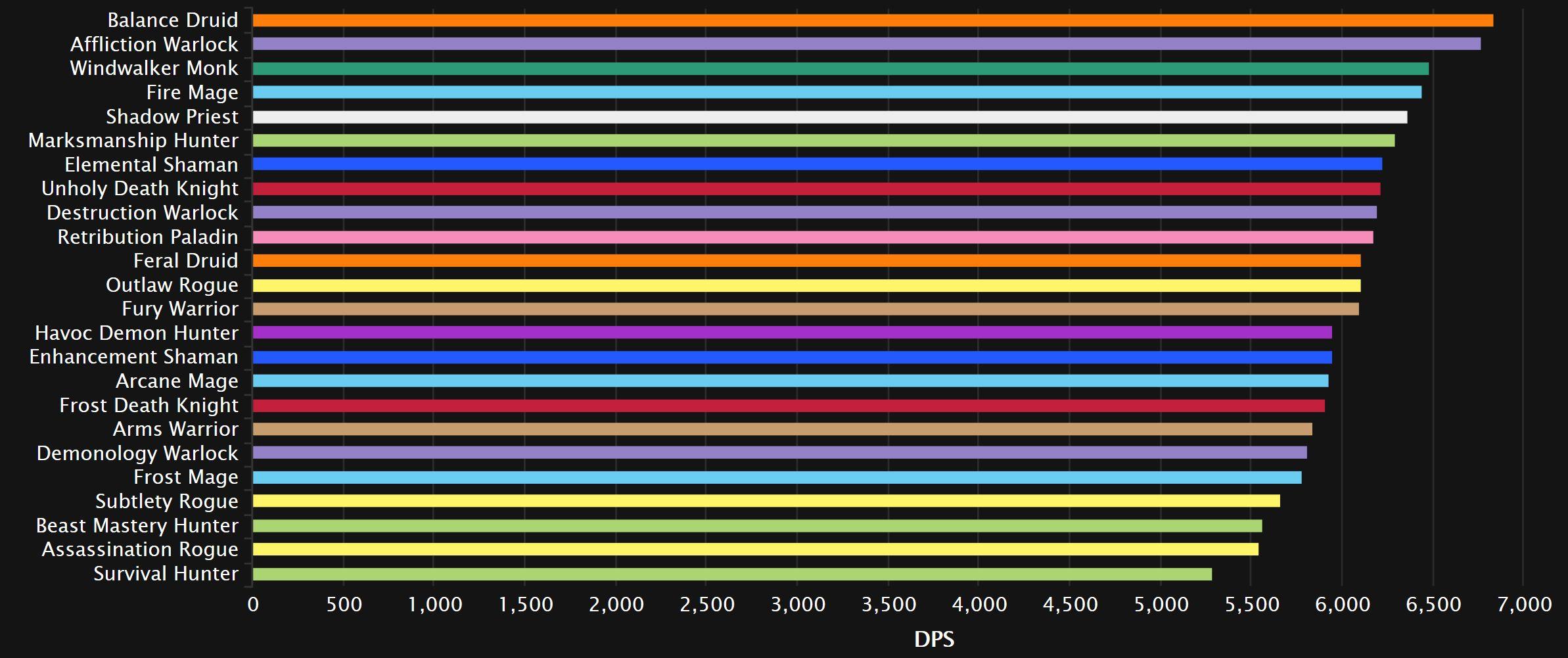
Task: Select the white Shadow Priest bar
Action: [830, 116]
